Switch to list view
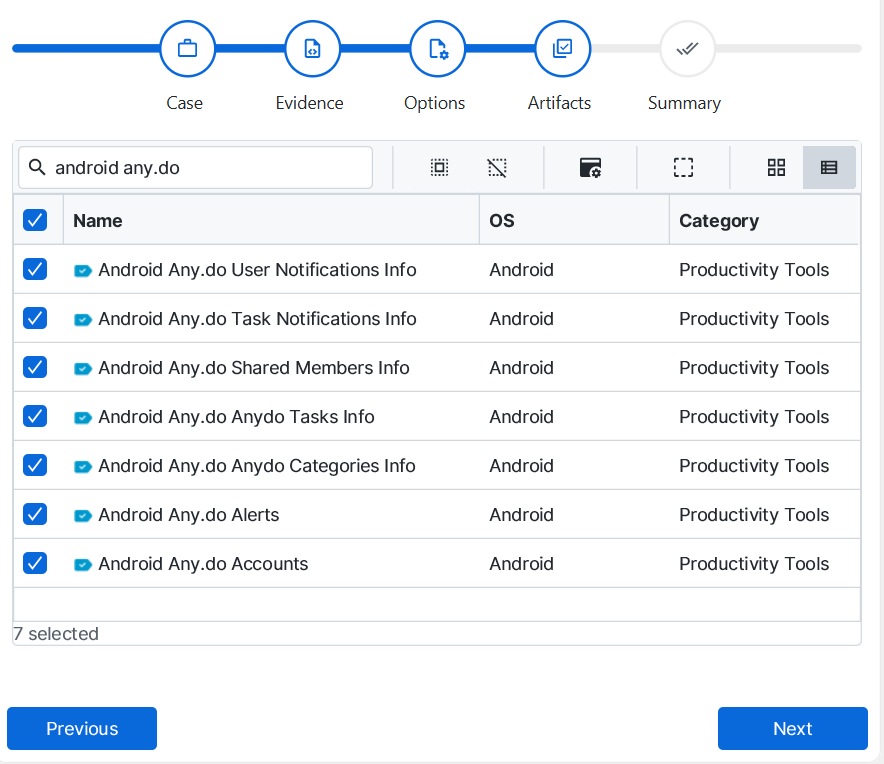 829,168
